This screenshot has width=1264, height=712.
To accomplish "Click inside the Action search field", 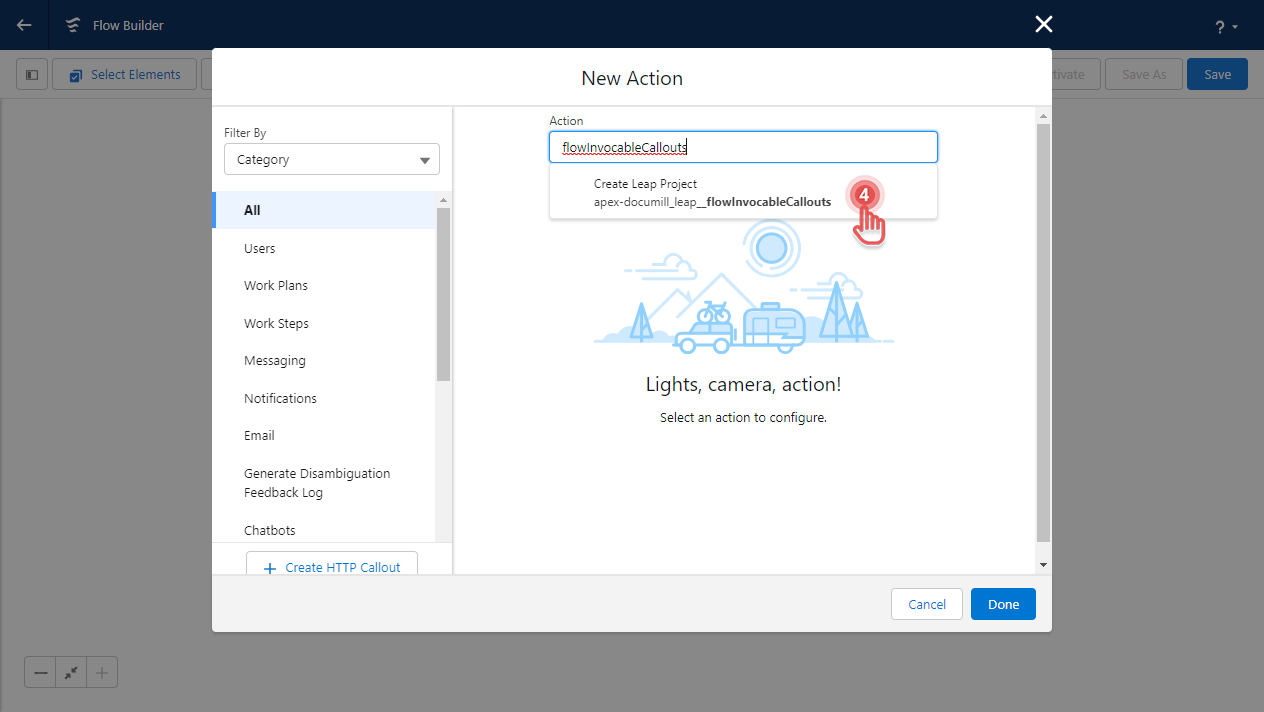I will point(743,146).
